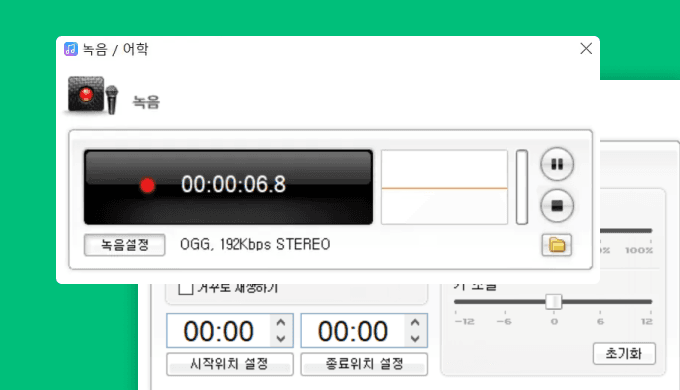Click the red record indicator dot
Image resolution: width=680 pixels, height=390 pixels.
(x=147, y=185)
